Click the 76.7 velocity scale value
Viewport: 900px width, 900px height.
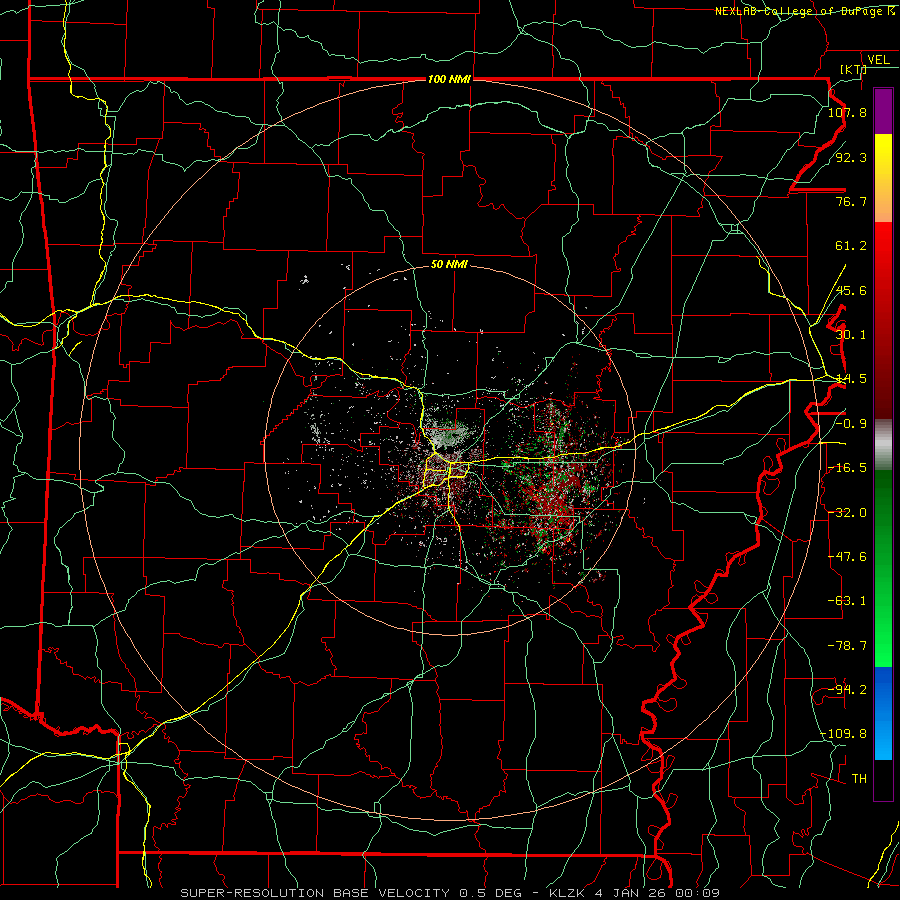[851, 201]
